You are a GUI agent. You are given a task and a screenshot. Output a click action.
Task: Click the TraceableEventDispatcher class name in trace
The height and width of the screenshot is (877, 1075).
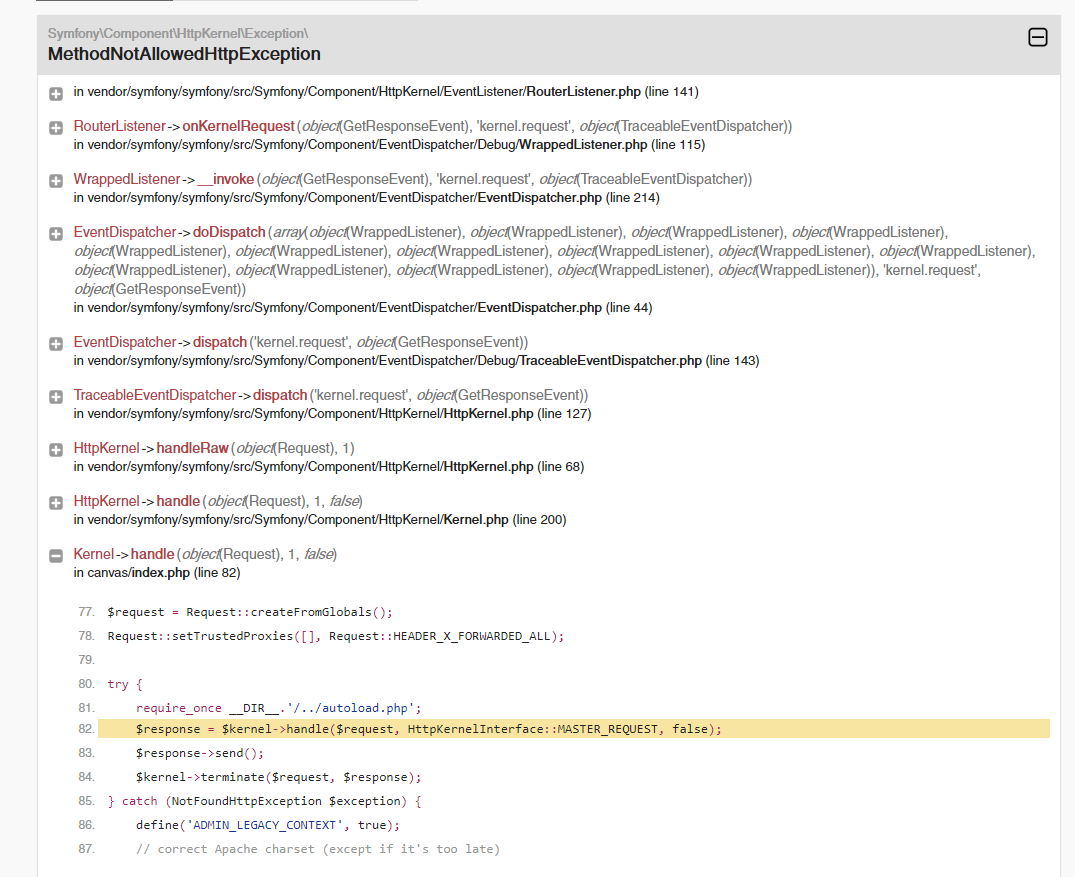[x=155, y=395]
